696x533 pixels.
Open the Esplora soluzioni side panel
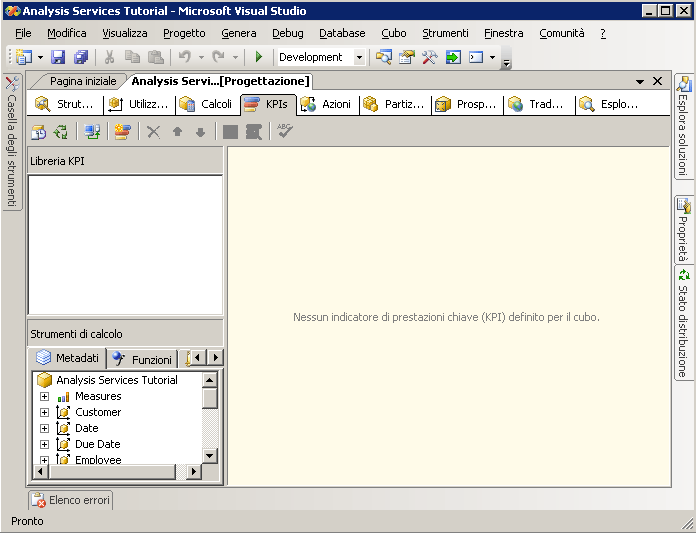tap(684, 127)
